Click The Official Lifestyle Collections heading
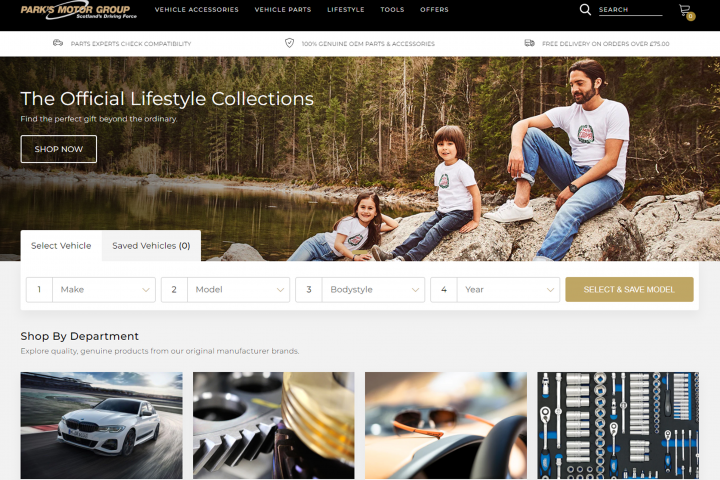720x480 pixels. (167, 98)
